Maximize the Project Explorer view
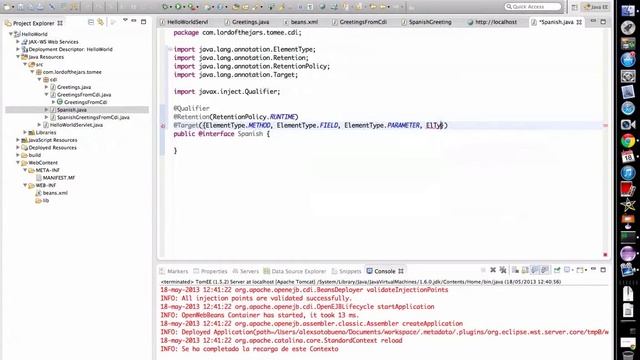The height and width of the screenshot is (360, 640). click(x=143, y=22)
